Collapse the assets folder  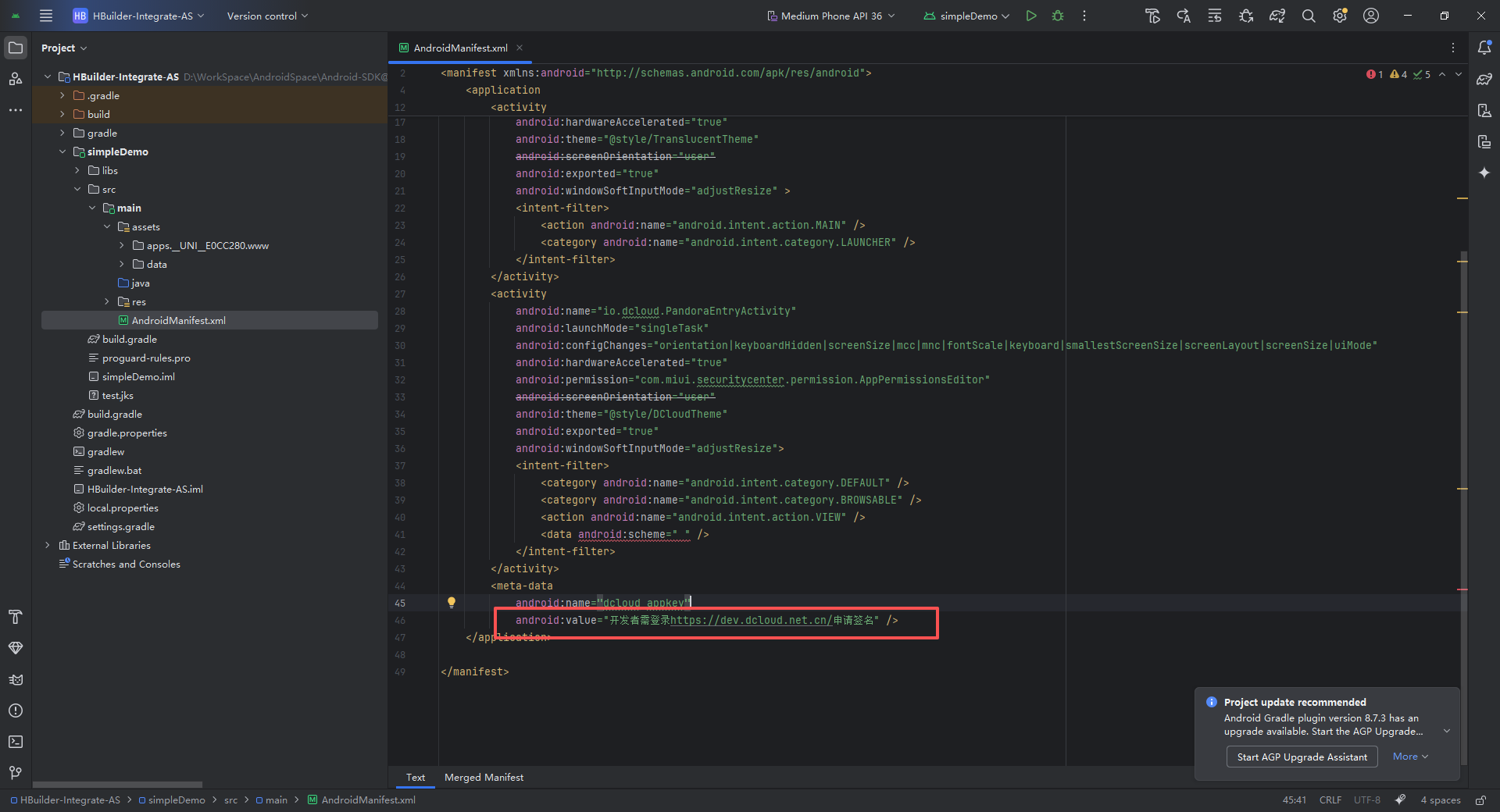tap(107, 226)
